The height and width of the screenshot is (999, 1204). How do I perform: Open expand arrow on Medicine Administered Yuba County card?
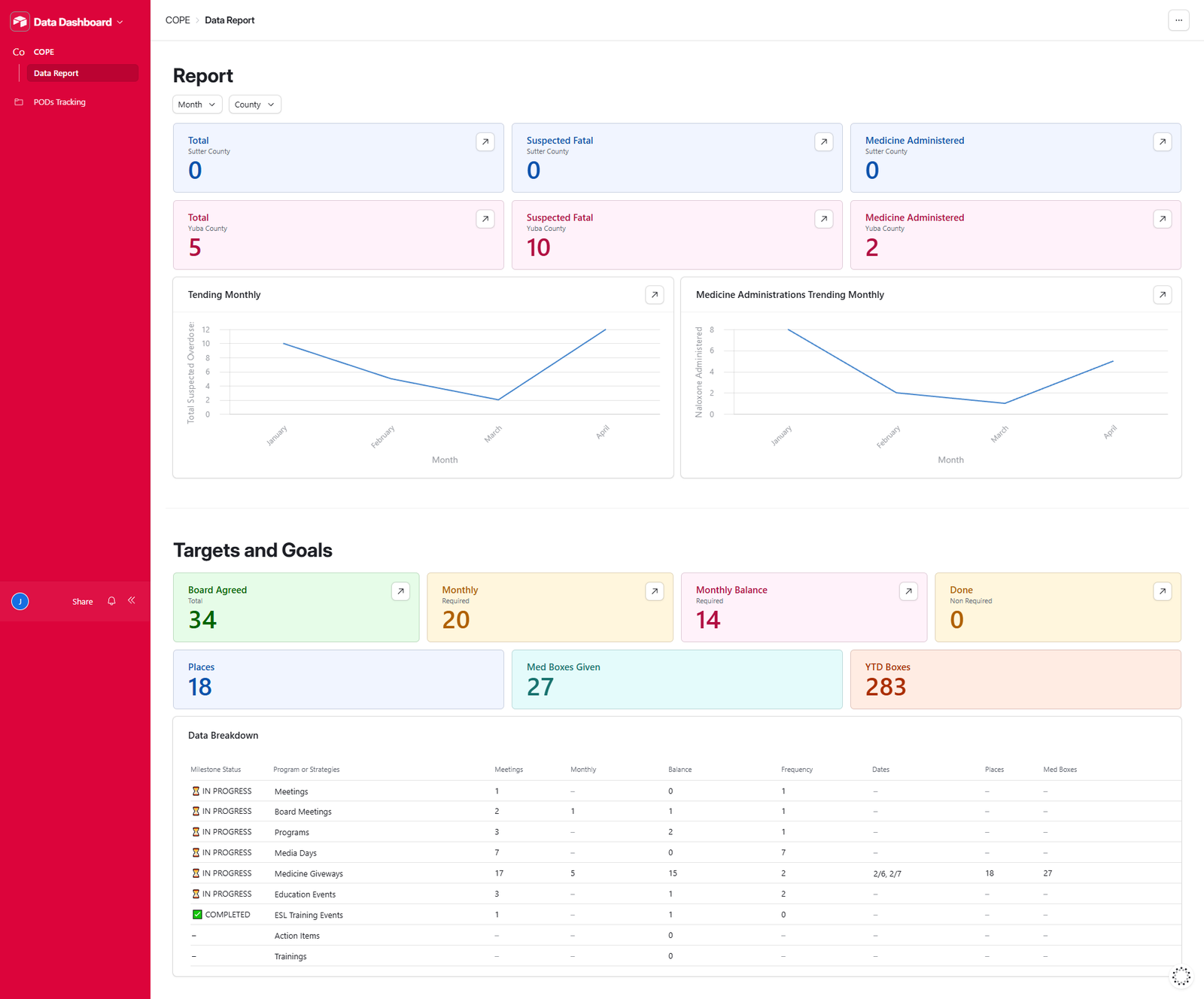[x=1163, y=219]
